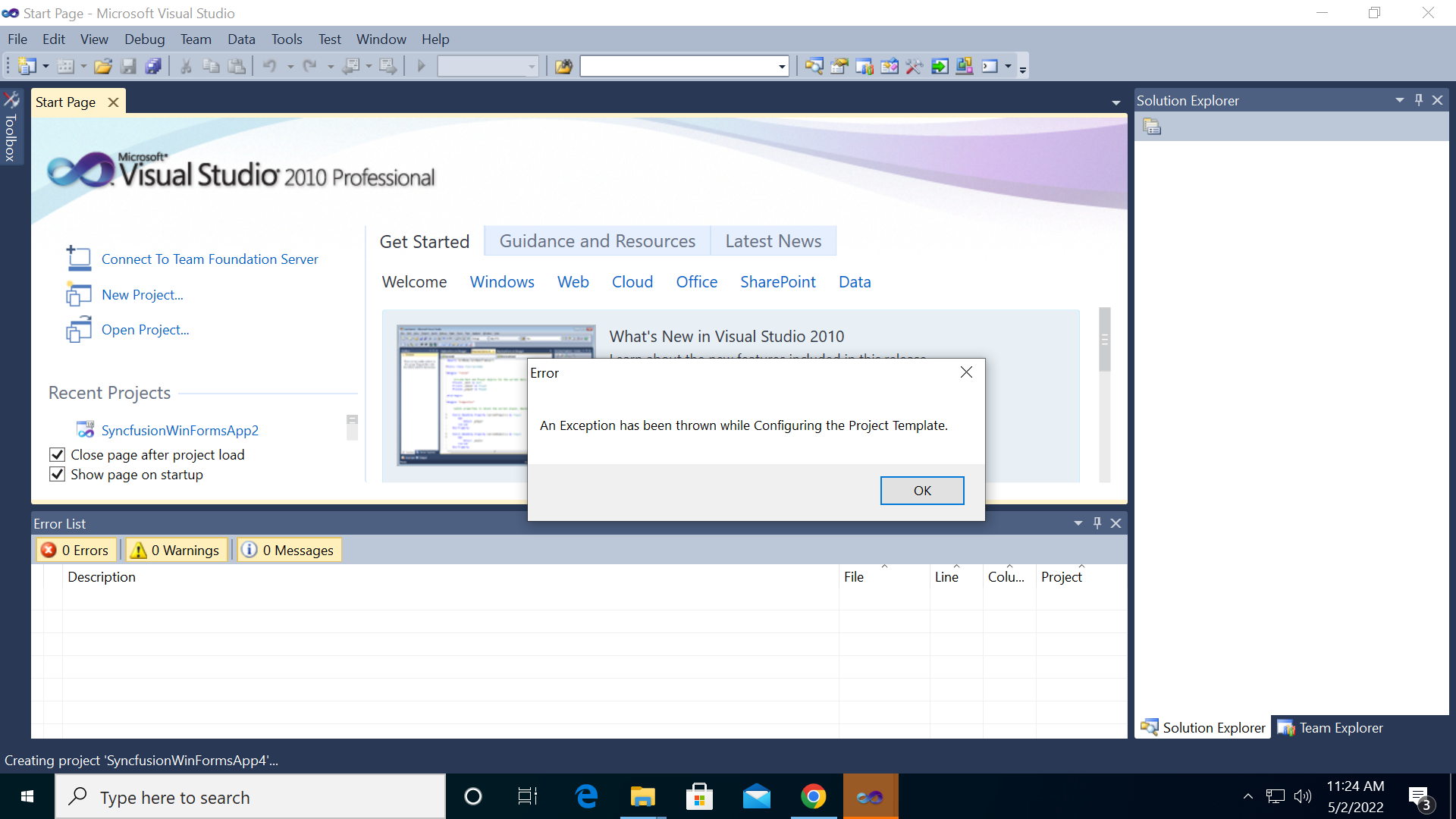This screenshot has height=819, width=1456.
Task: Click the Open File folder toolbar icon
Action: click(x=103, y=67)
